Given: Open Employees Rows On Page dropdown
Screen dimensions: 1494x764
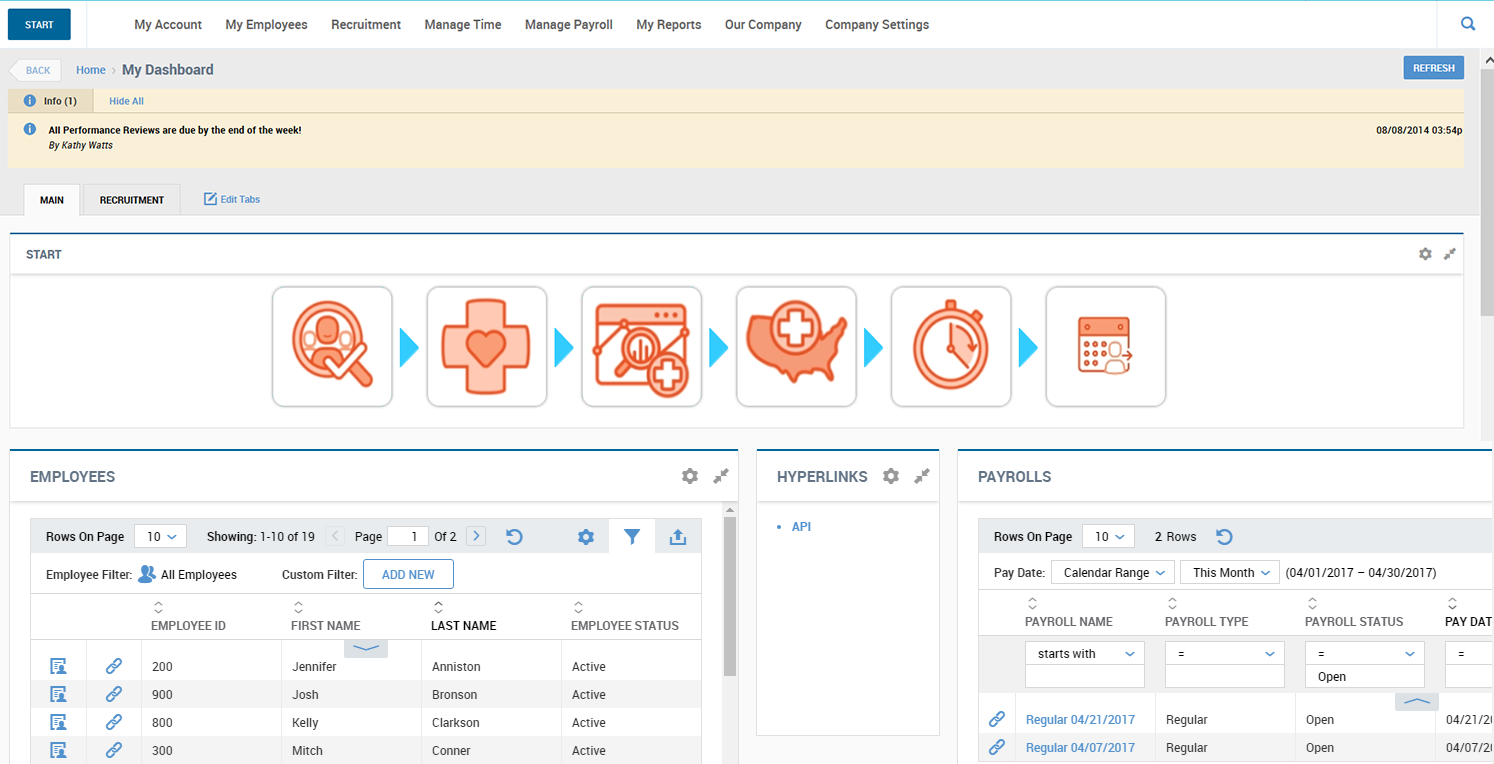Looking at the screenshot, I should click(161, 536).
